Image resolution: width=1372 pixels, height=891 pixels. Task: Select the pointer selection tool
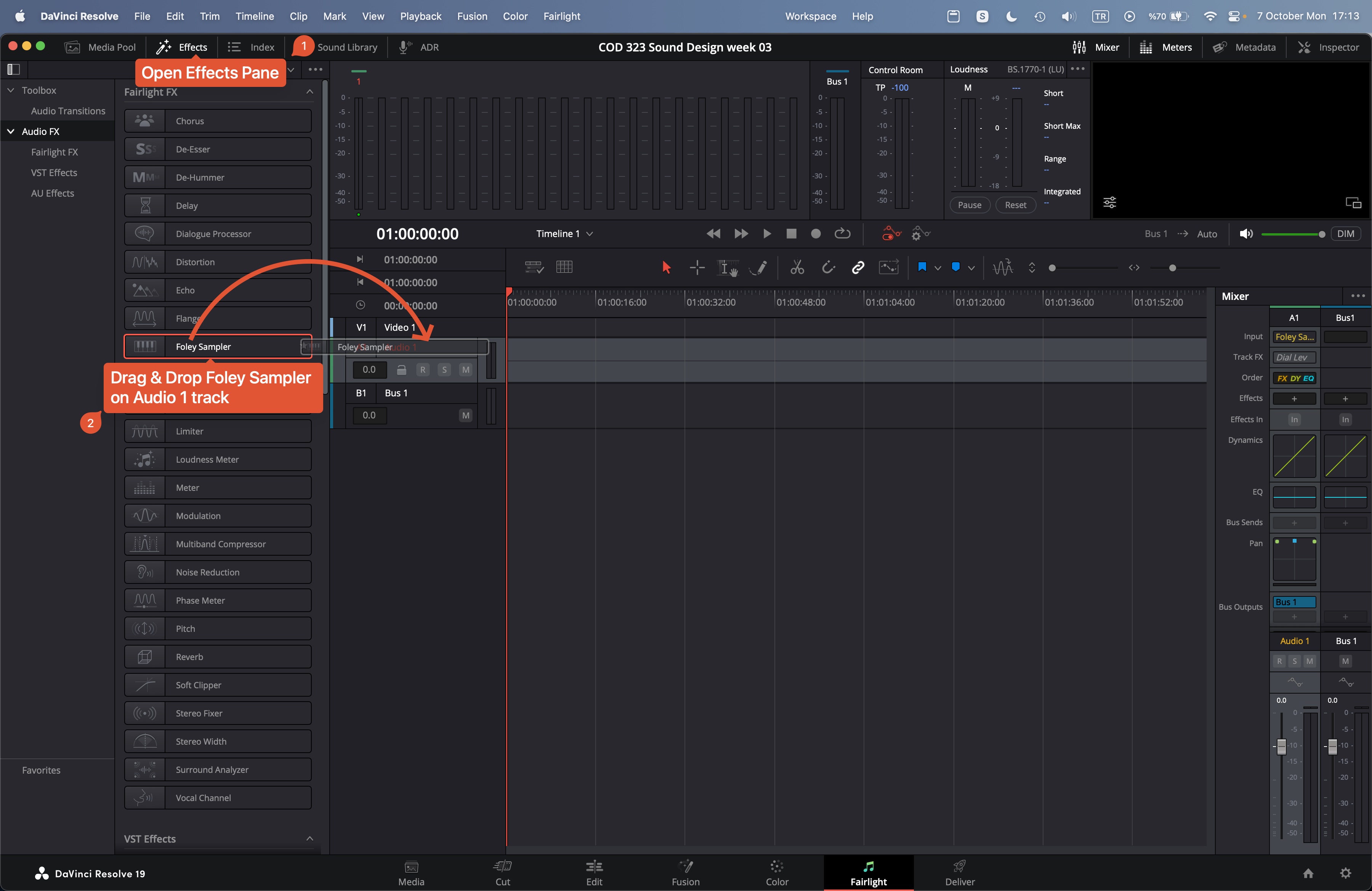667,268
